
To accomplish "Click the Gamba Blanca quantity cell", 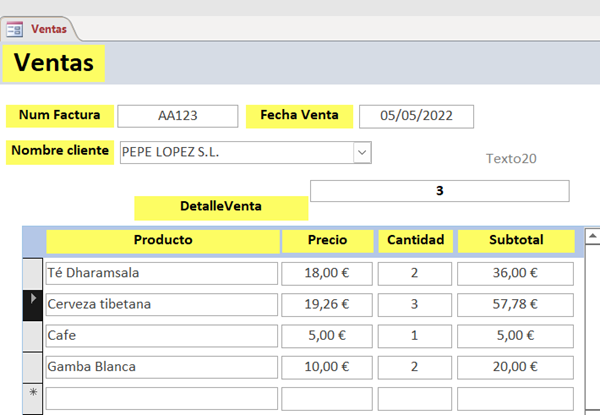I will 415,366.
